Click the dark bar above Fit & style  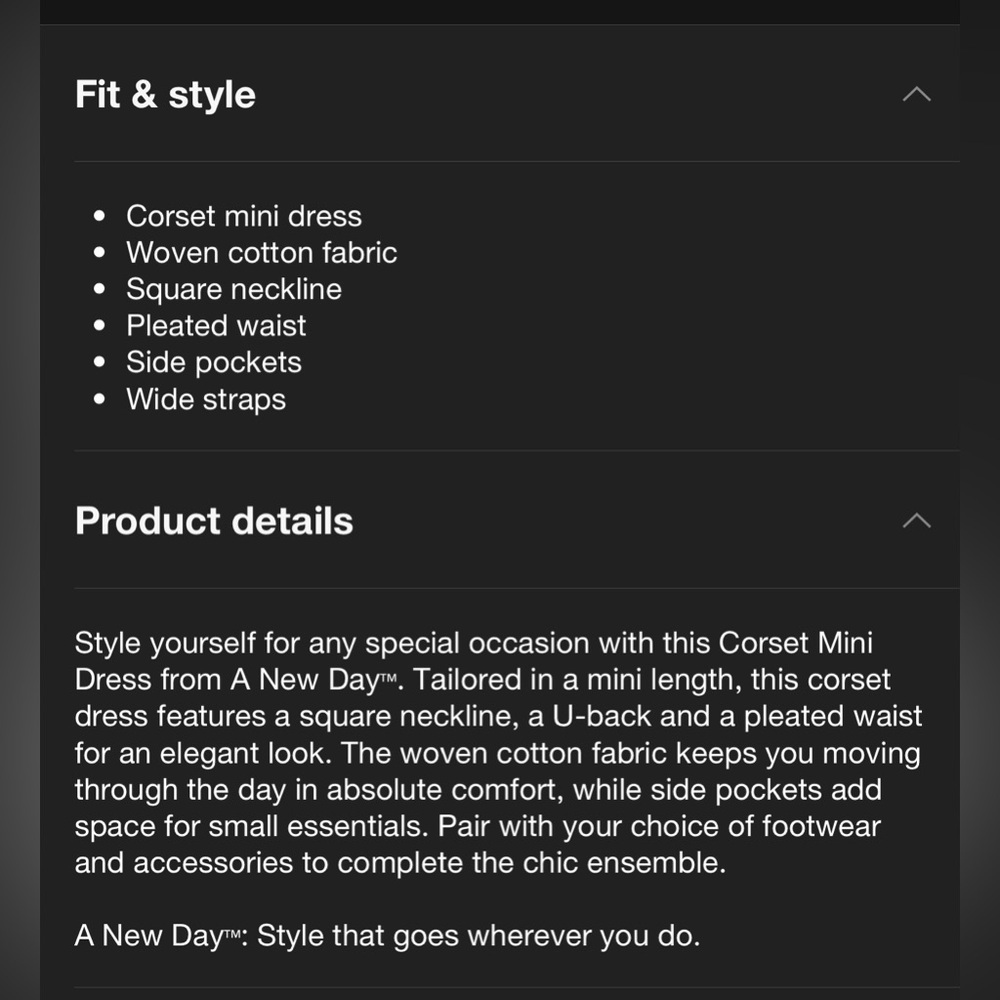500,11
